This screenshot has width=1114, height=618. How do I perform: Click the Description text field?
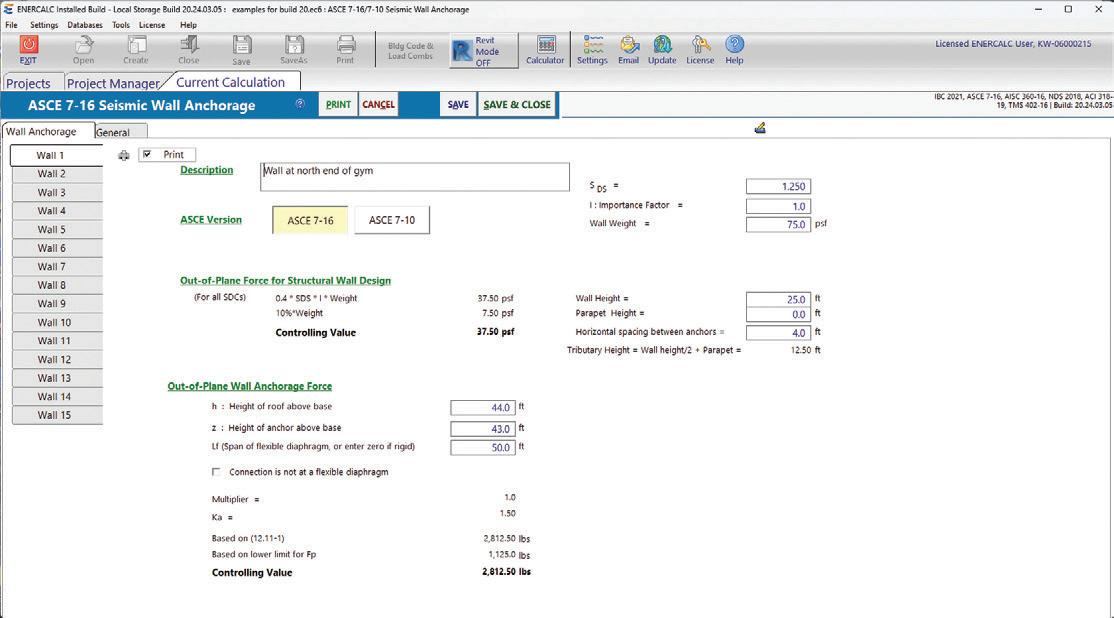(415, 177)
